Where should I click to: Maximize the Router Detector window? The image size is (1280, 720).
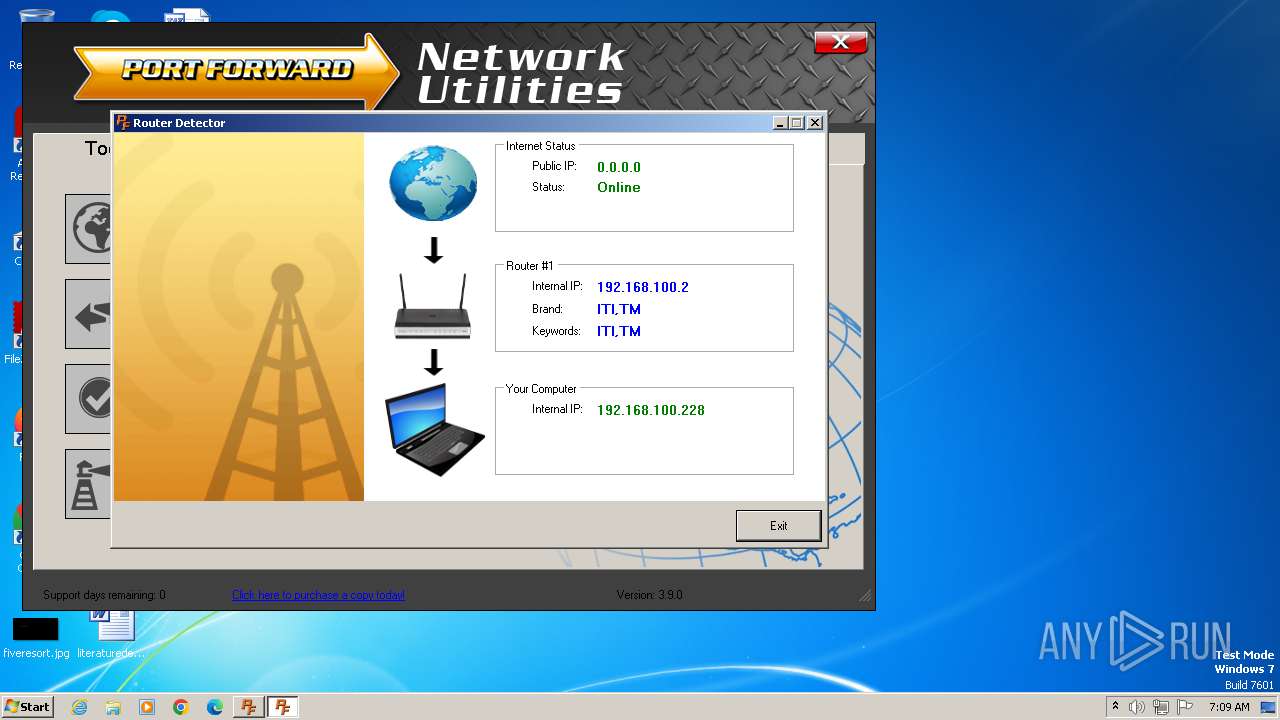click(x=797, y=122)
